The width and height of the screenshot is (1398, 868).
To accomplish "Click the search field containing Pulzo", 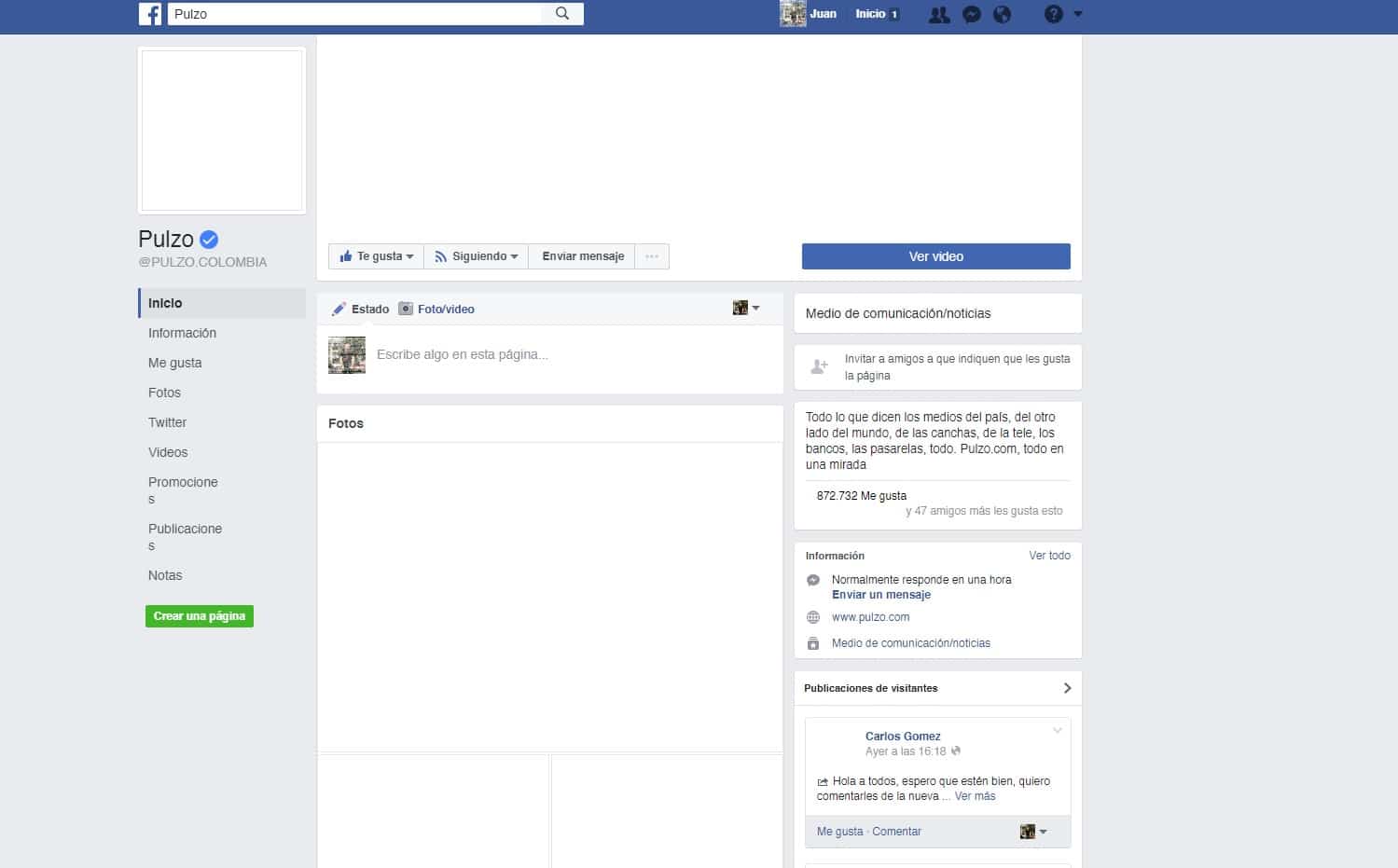I will pyautogui.click(x=354, y=14).
